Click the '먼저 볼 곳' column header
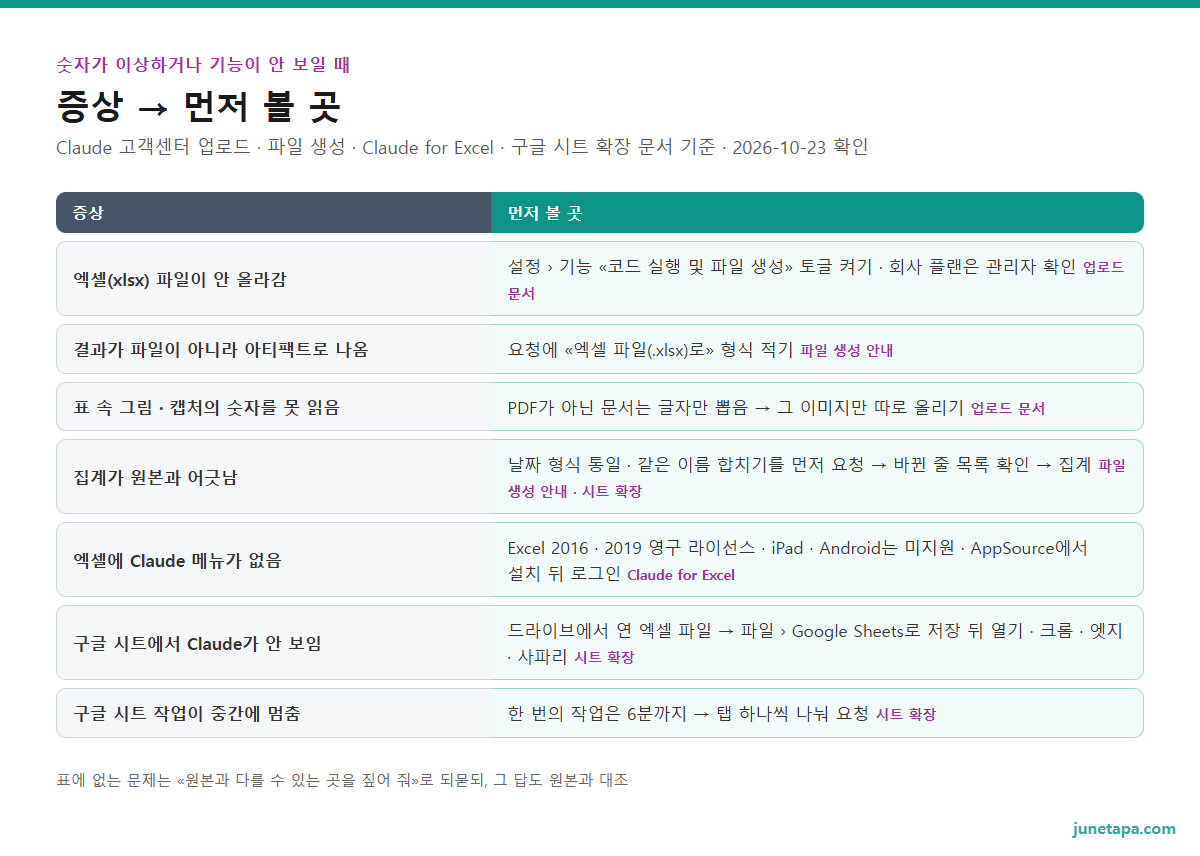Screen dimensions: 1200x856 (x=817, y=213)
